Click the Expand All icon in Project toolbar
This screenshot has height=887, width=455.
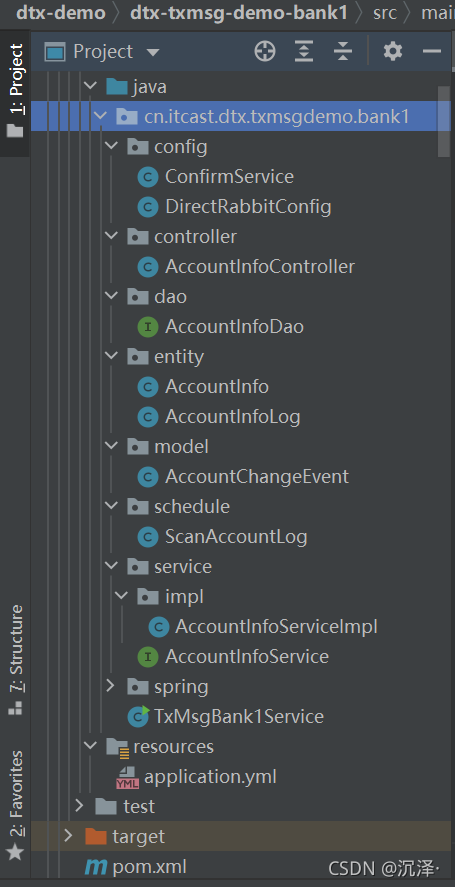304,51
